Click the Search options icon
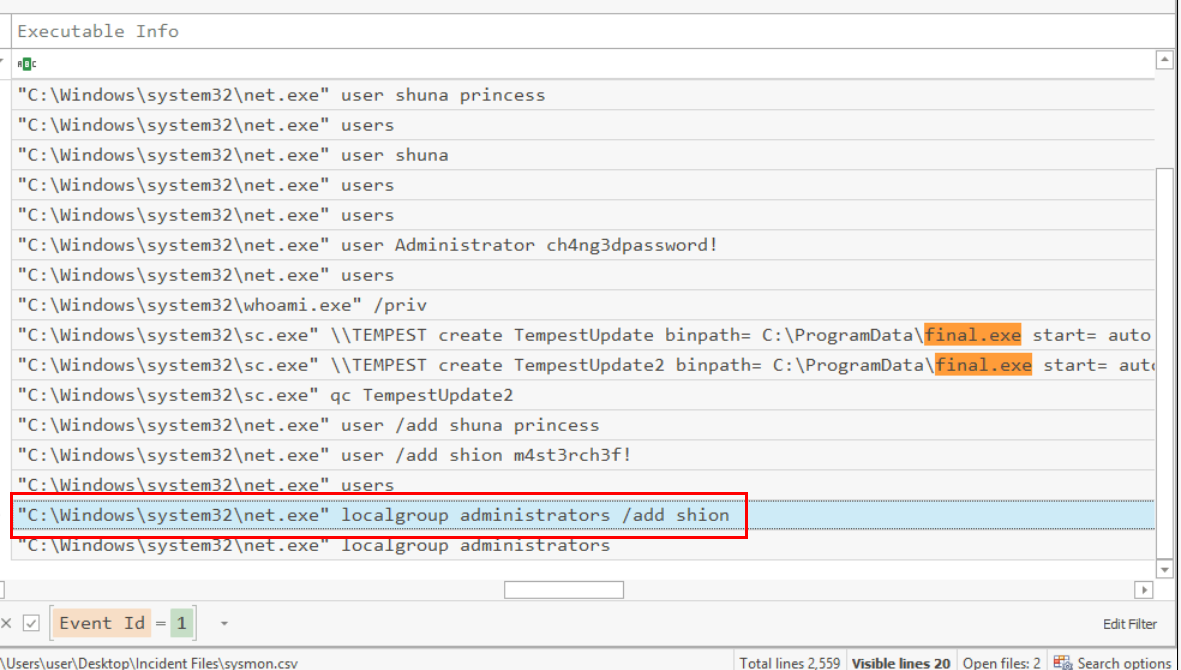Viewport: 1181px width, 670px height. [x=1064, y=662]
